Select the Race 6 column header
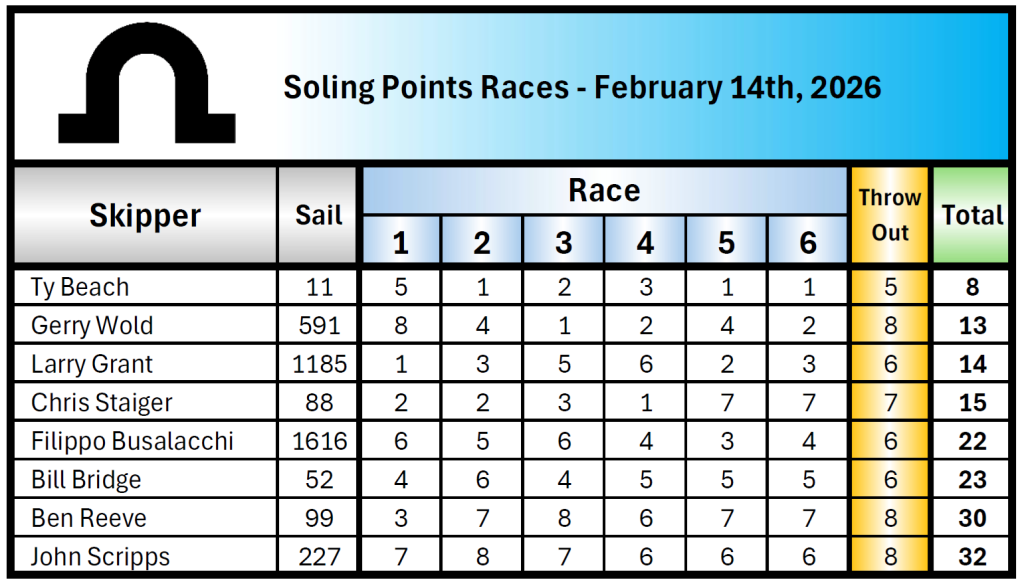Screen dimensions: 1024x584 808,242
